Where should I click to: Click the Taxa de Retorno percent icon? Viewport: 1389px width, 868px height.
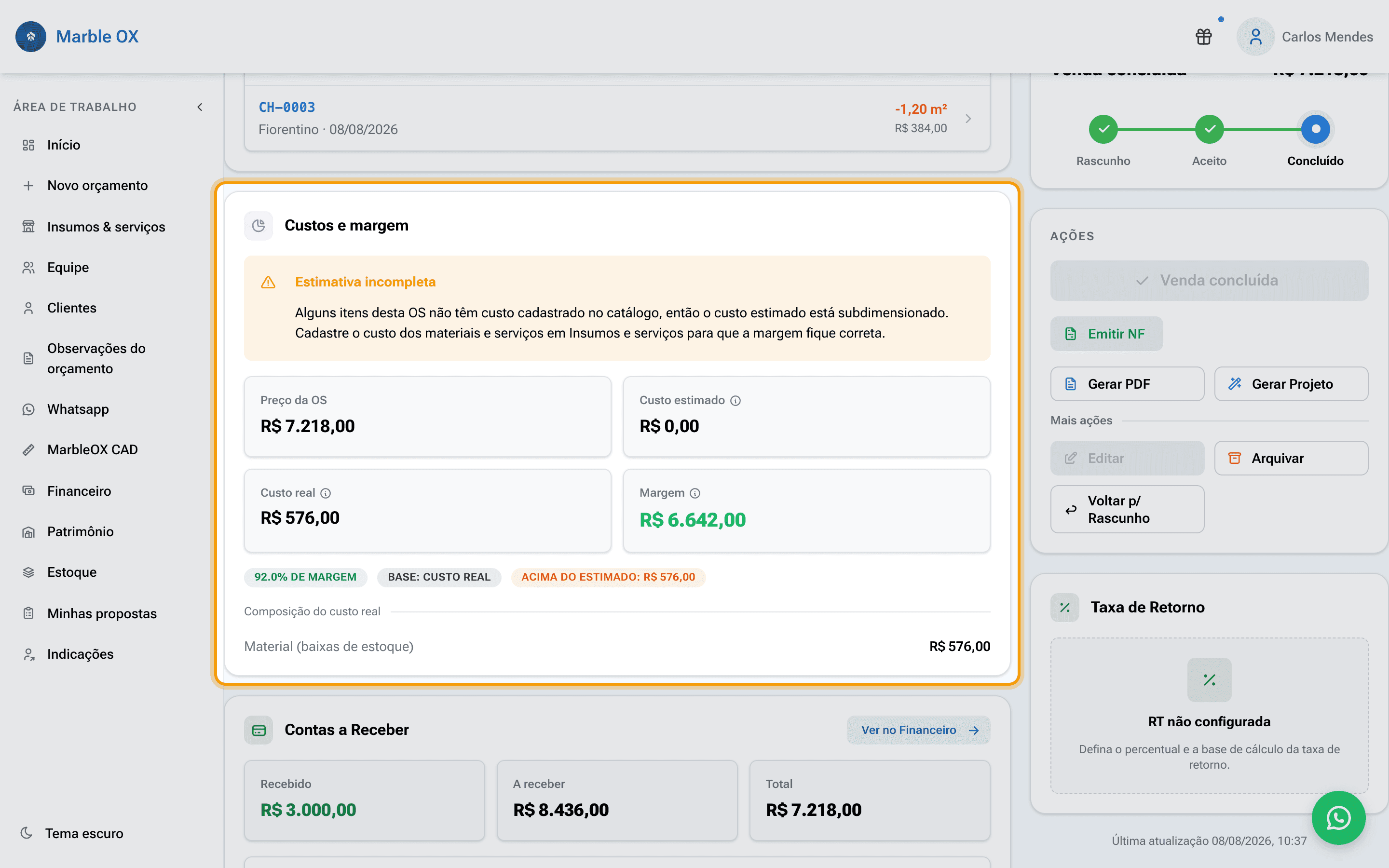1065,608
